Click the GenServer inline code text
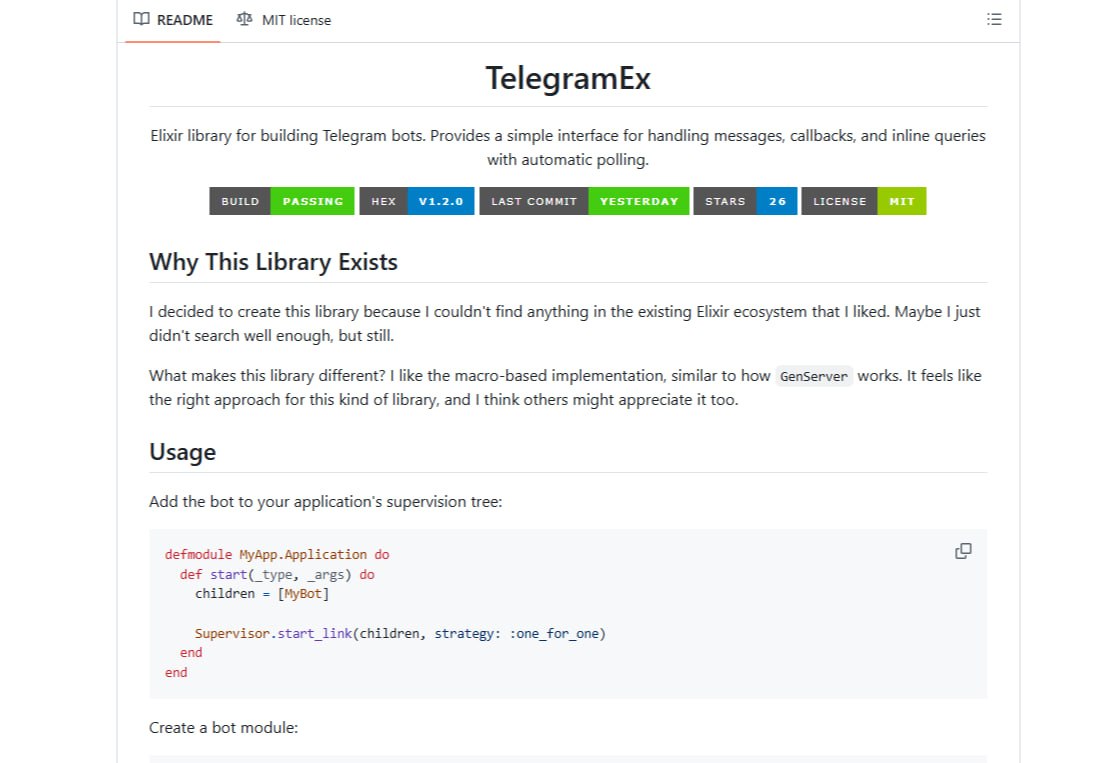The width and height of the screenshot is (1106, 763). tap(814, 376)
